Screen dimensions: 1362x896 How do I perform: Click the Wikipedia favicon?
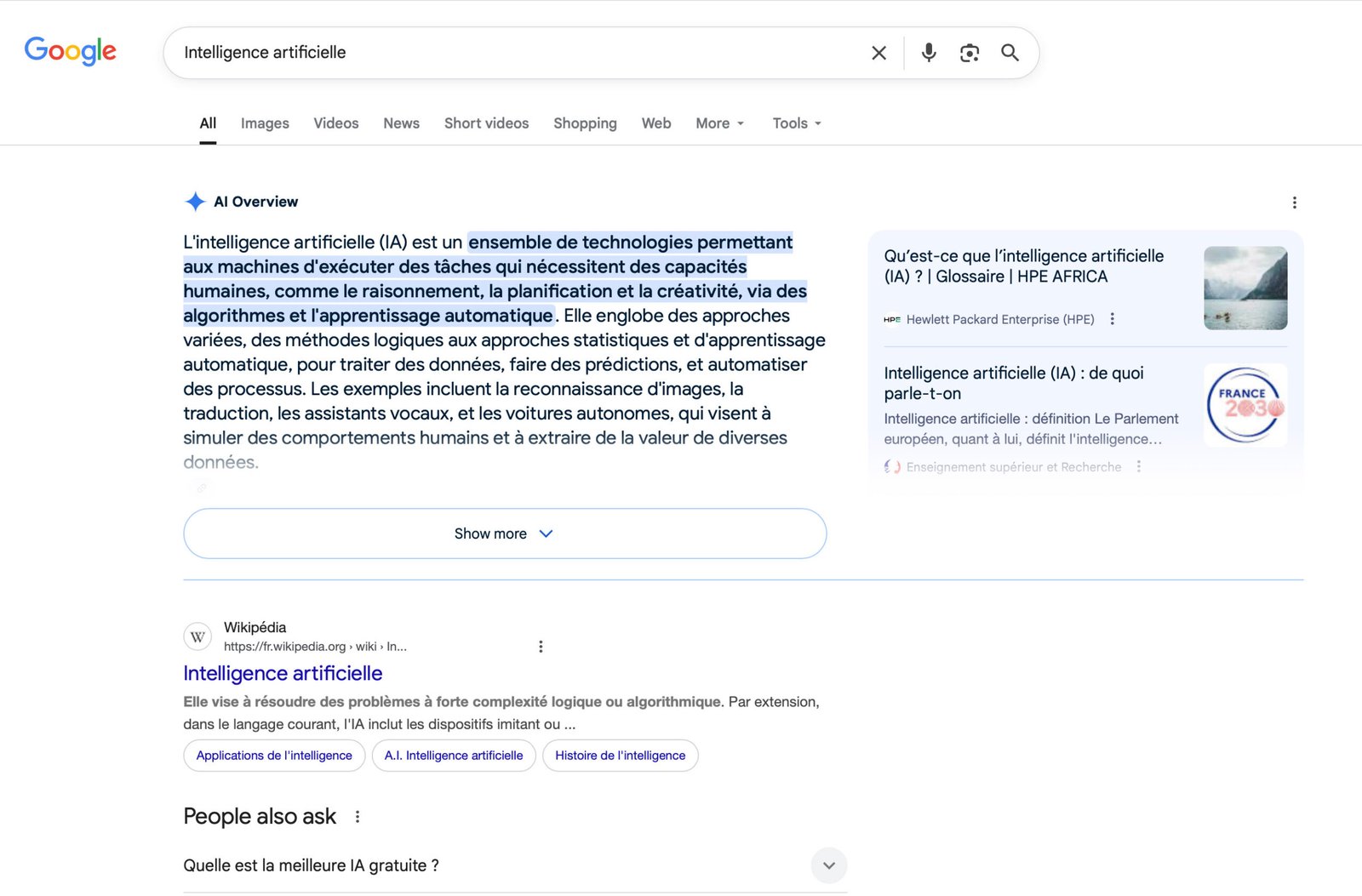tap(197, 636)
